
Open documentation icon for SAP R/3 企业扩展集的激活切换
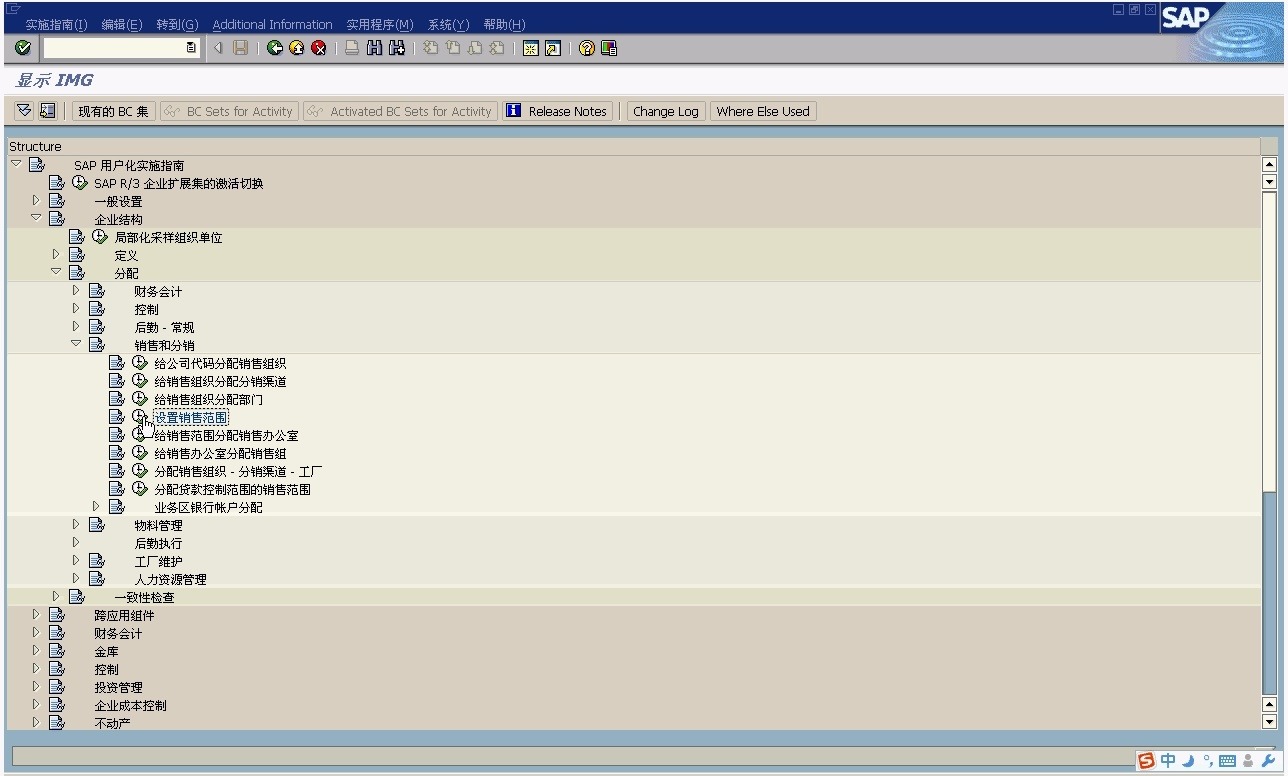[x=57, y=183]
